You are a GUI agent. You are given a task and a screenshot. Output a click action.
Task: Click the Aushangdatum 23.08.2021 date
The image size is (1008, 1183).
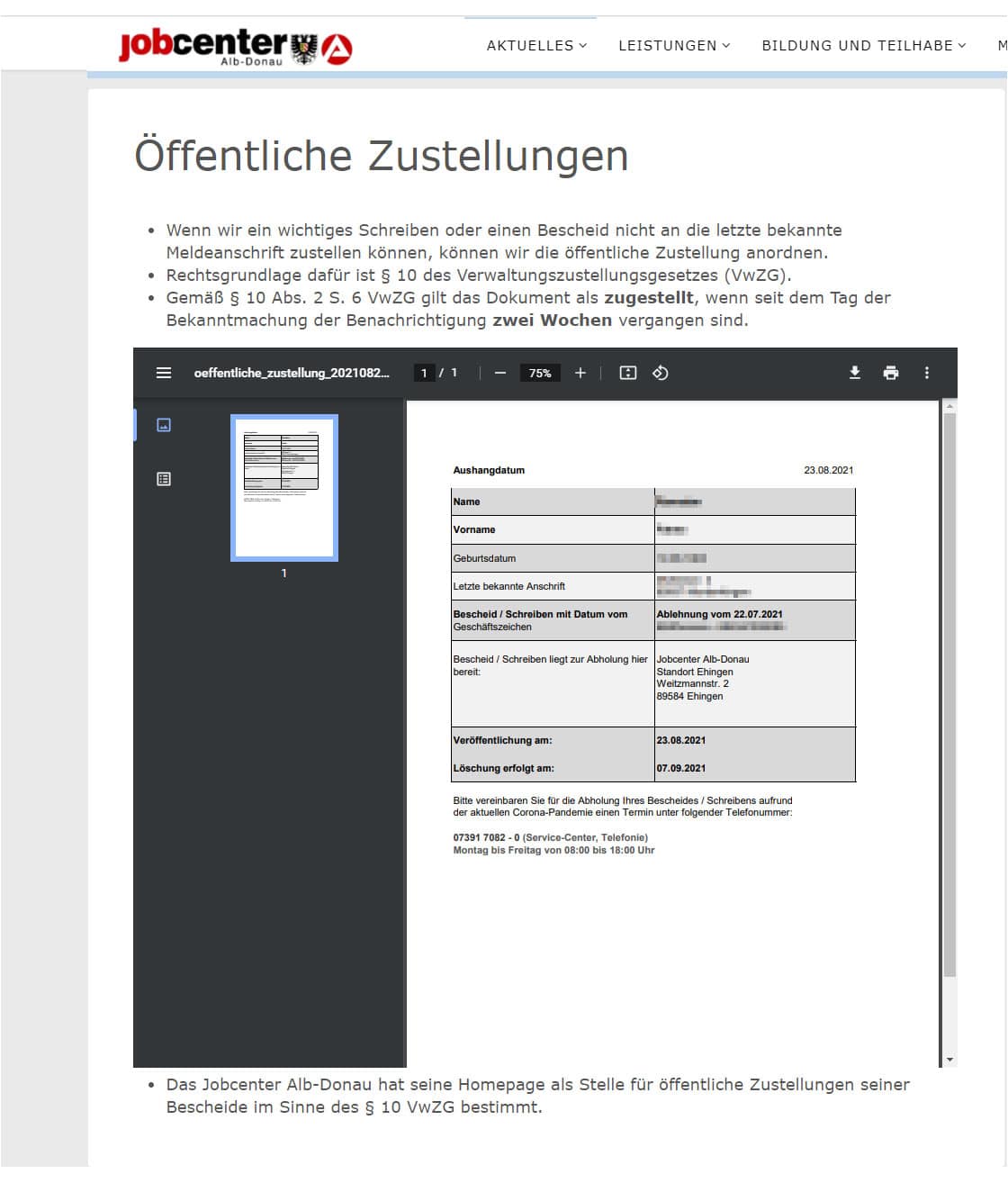click(829, 470)
